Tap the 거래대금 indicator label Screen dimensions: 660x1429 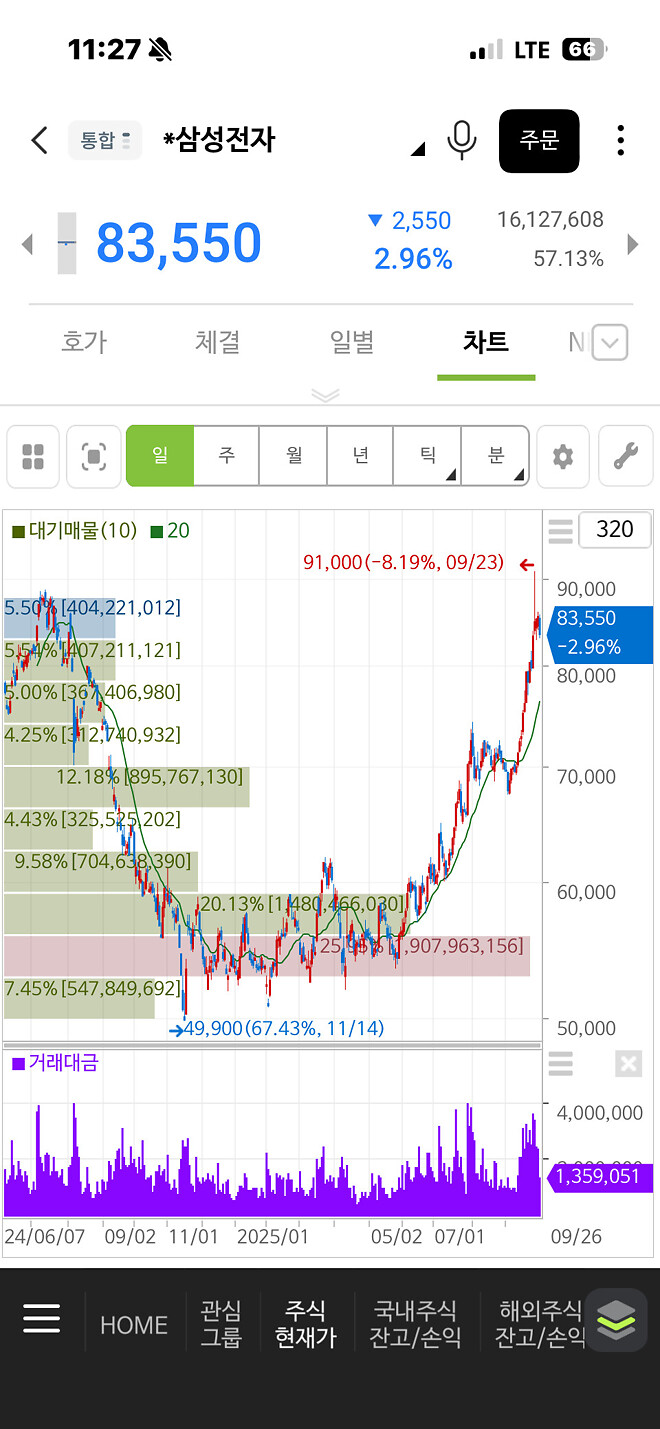[55, 1063]
